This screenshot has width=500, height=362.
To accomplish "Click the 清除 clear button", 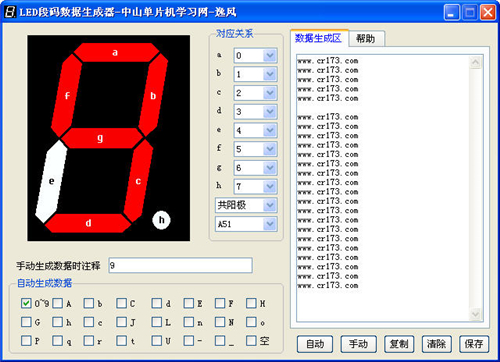I will [x=437, y=344].
